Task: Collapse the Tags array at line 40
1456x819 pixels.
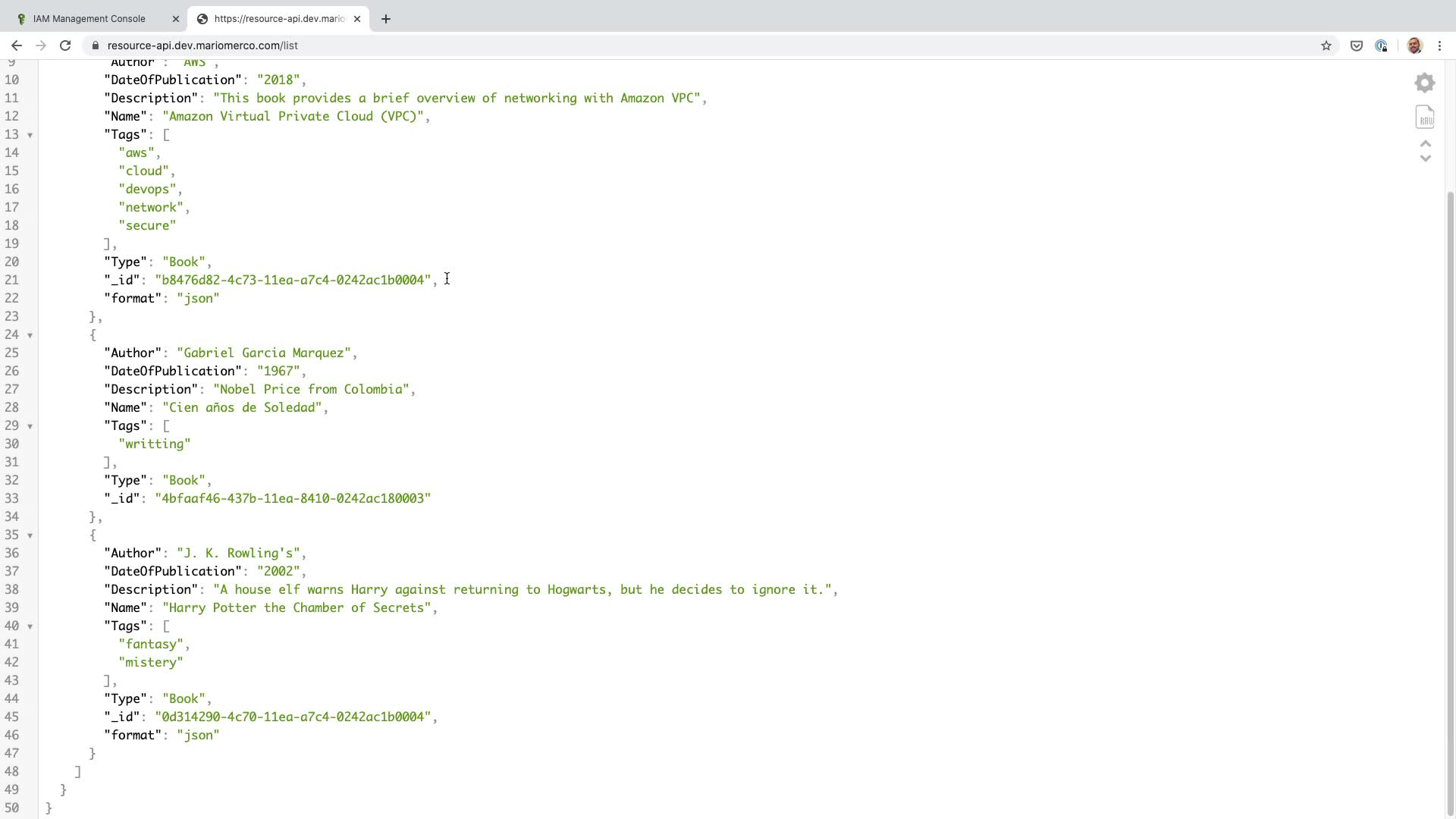Action: click(x=30, y=626)
